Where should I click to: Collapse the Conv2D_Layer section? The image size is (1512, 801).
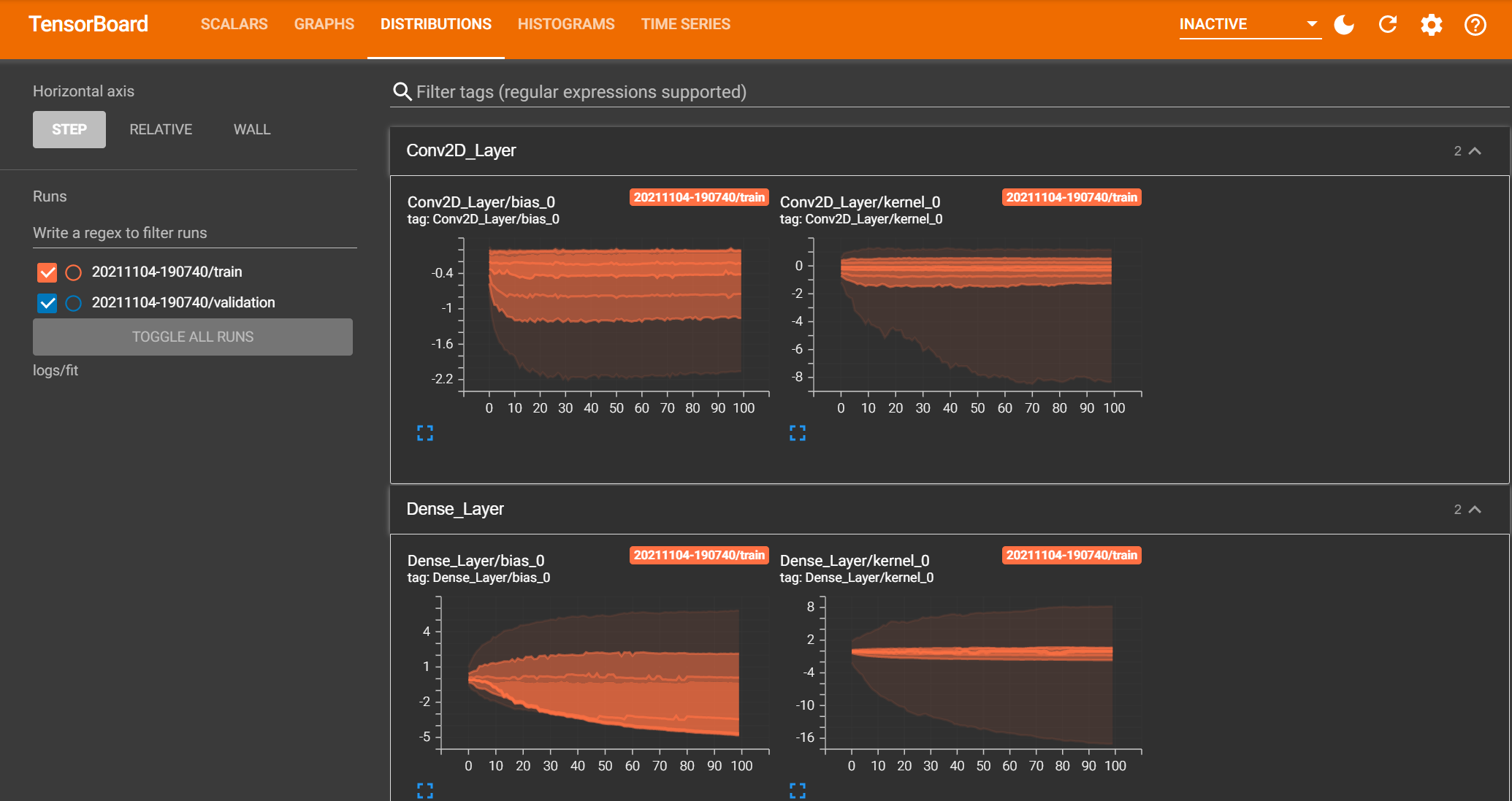1476,151
